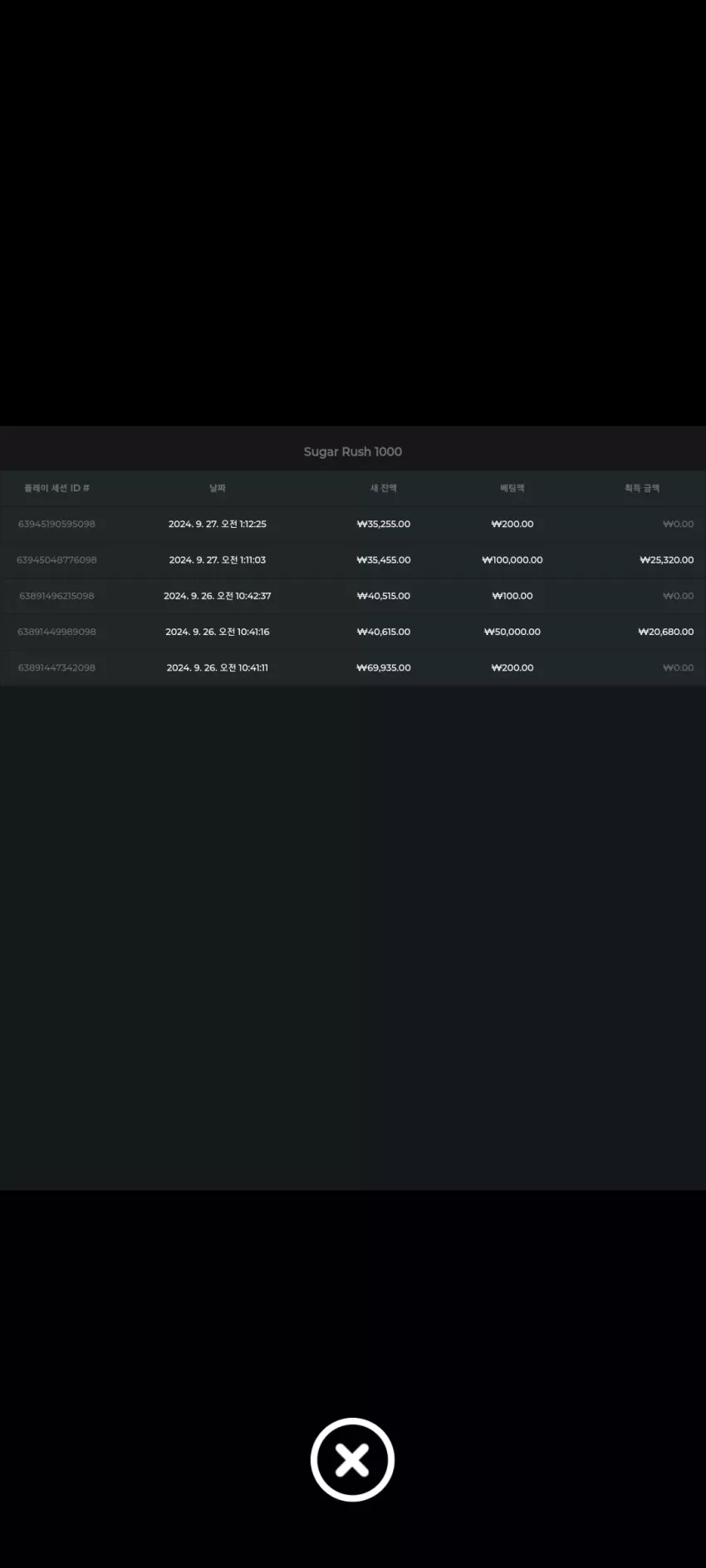Click the 새 잔액 column header
Viewport: 706px width, 1568px height.
click(x=384, y=488)
